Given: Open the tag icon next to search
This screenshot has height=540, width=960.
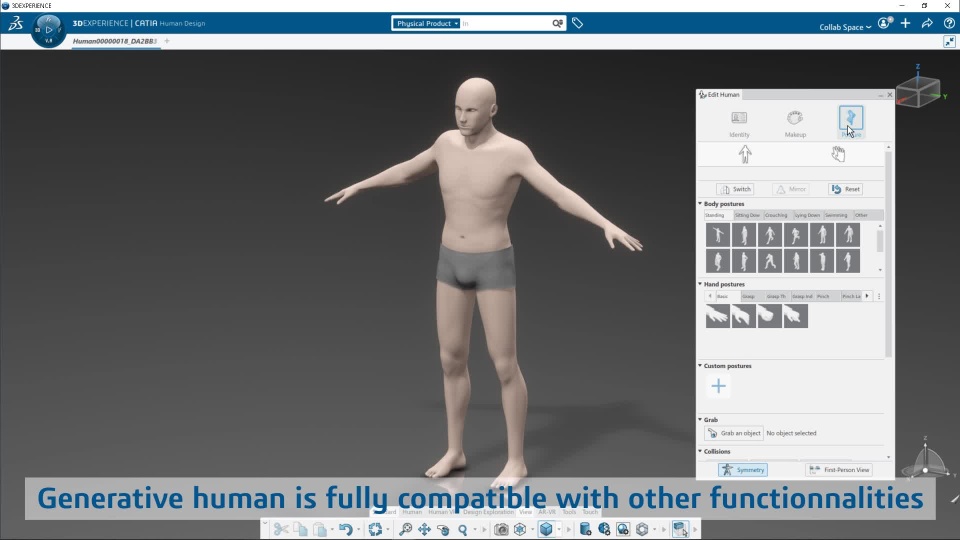Looking at the screenshot, I should pyautogui.click(x=577, y=23).
